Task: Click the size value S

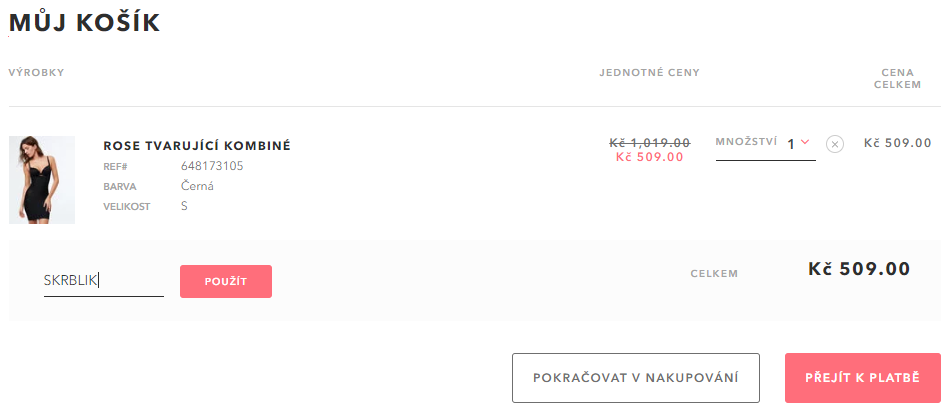Action: 184,206
